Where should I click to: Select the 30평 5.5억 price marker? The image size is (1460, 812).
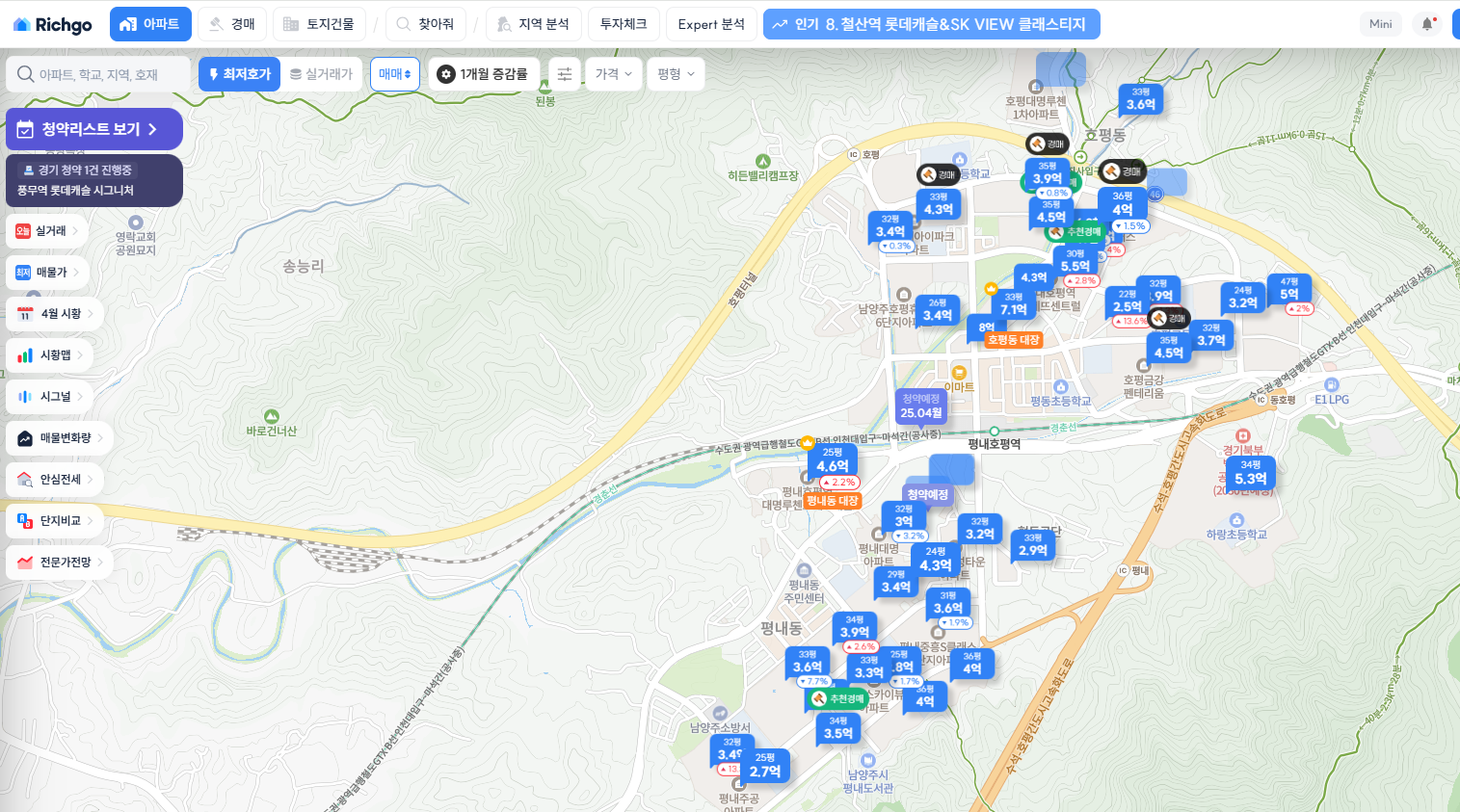[1075, 261]
